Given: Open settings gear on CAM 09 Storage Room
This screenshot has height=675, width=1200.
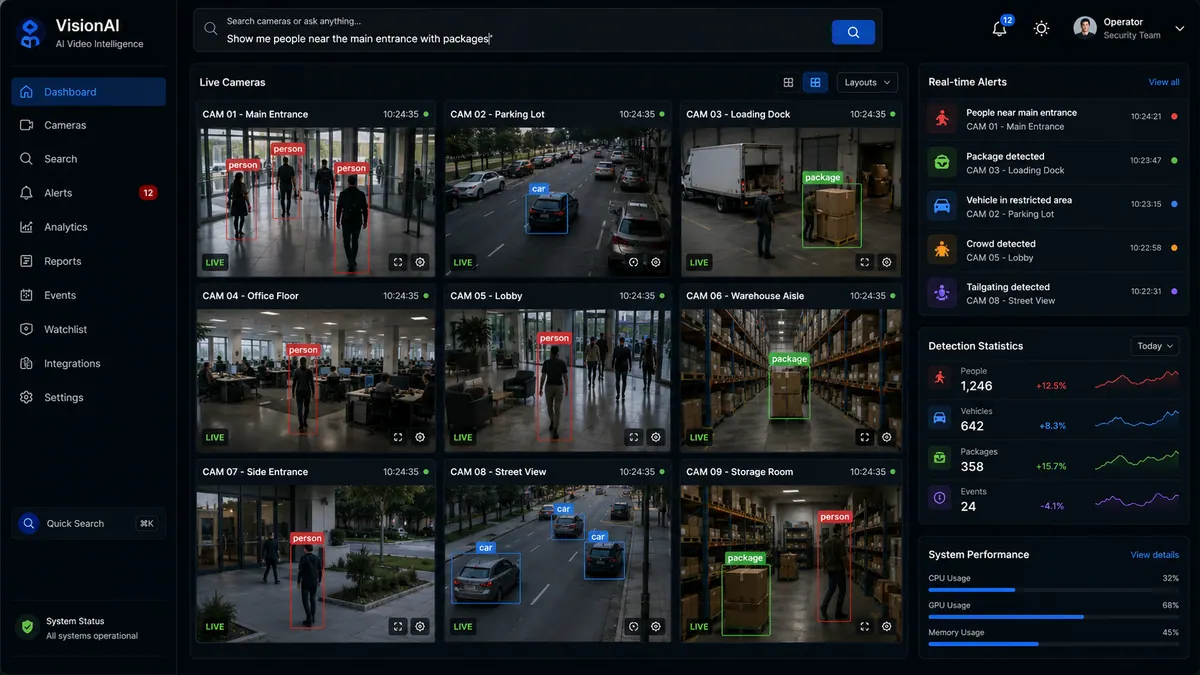Looking at the screenshot, I should click(887, 627).
